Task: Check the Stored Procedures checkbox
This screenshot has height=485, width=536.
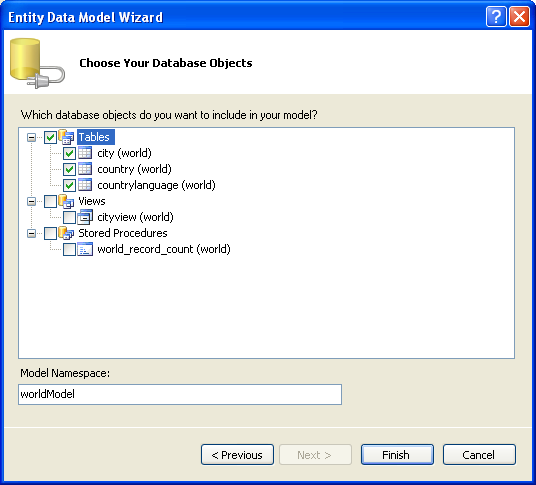Action: click(50, 233)
